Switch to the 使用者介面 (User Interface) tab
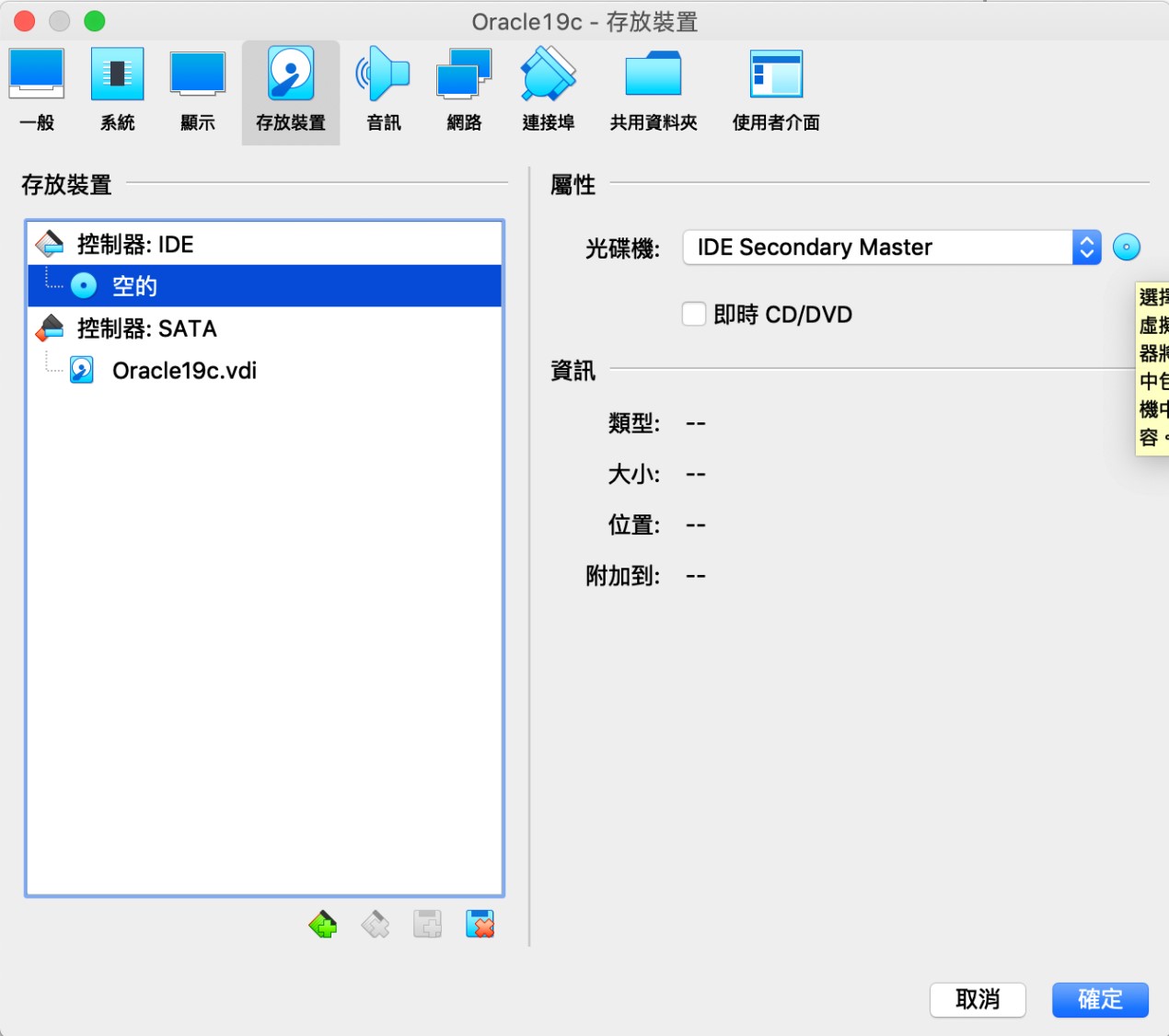Image resolution: width=1169 pixels, height=1036 pixels. point(776,91)
